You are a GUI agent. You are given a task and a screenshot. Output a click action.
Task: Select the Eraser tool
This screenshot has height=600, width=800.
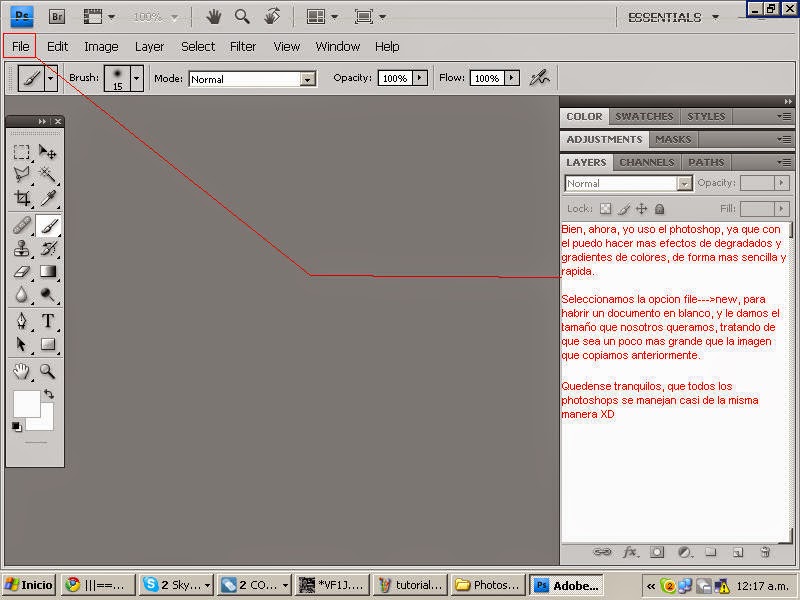[21, 271]
